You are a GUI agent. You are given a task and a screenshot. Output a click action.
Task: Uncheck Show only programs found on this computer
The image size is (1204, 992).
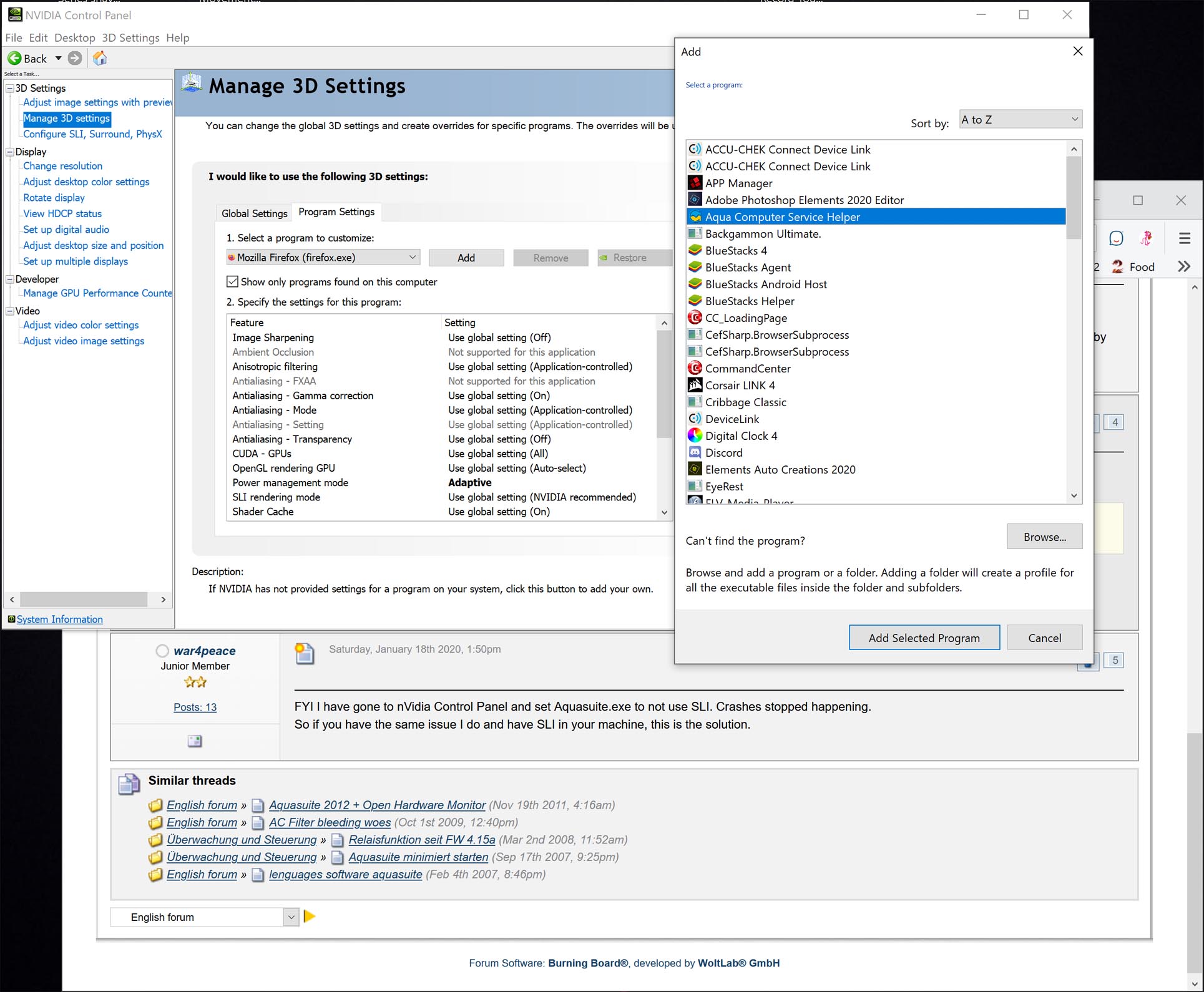pos(232,281)
